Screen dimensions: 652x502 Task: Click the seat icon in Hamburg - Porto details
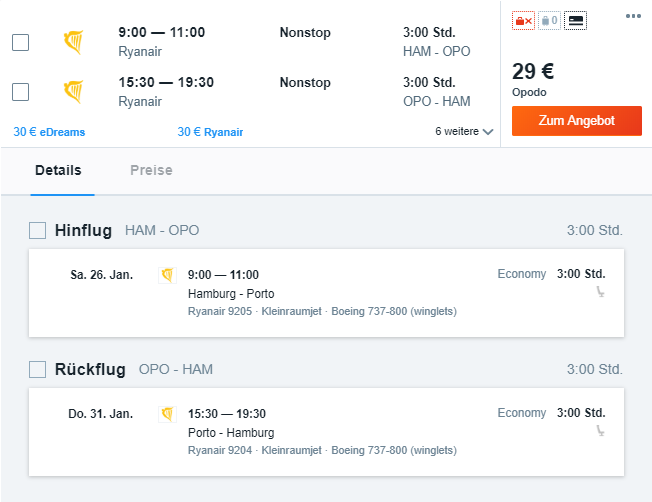[x=600, y=292]
